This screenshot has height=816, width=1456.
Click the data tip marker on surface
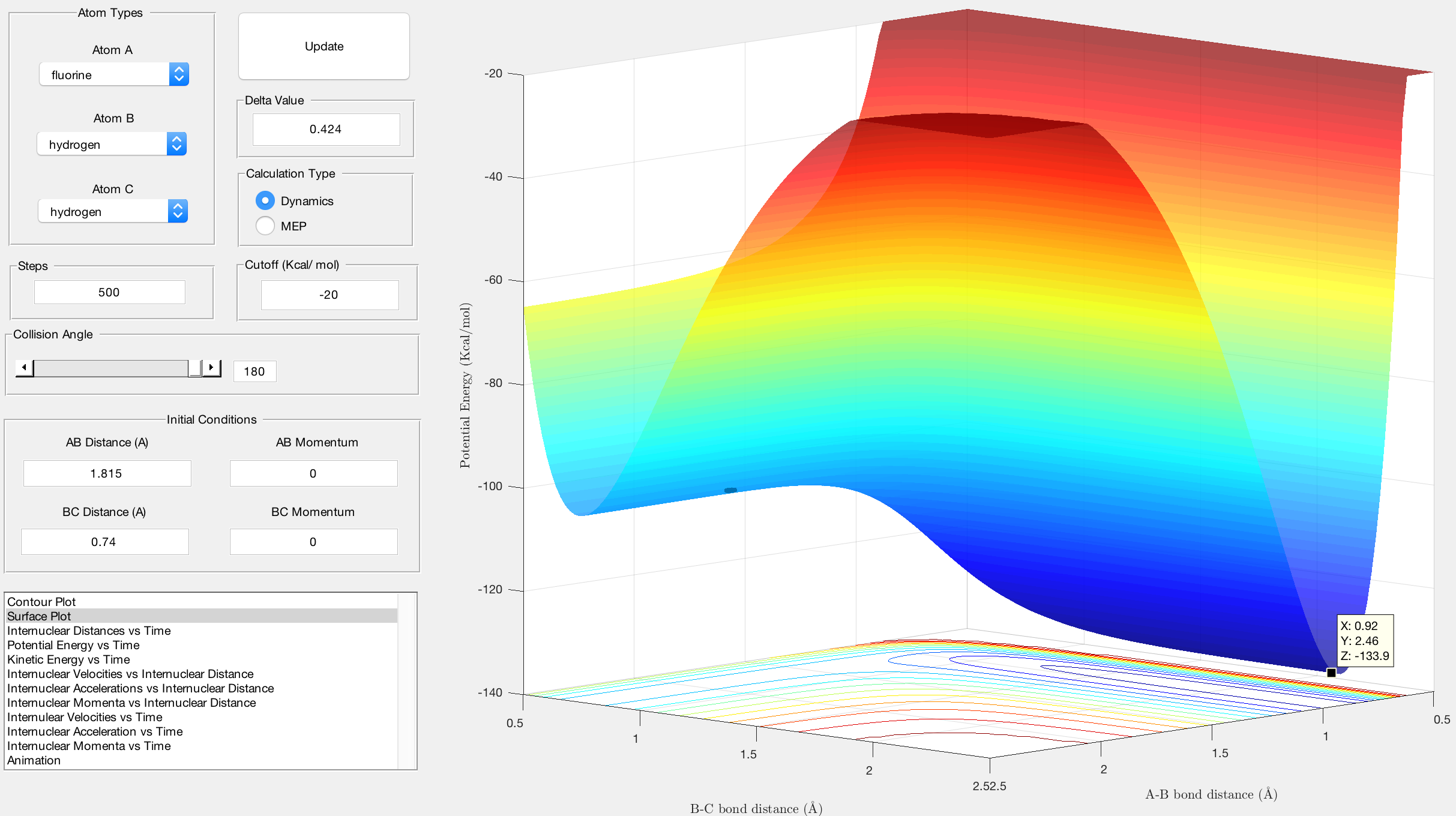pyautogui.click(x=1331, y=673)
